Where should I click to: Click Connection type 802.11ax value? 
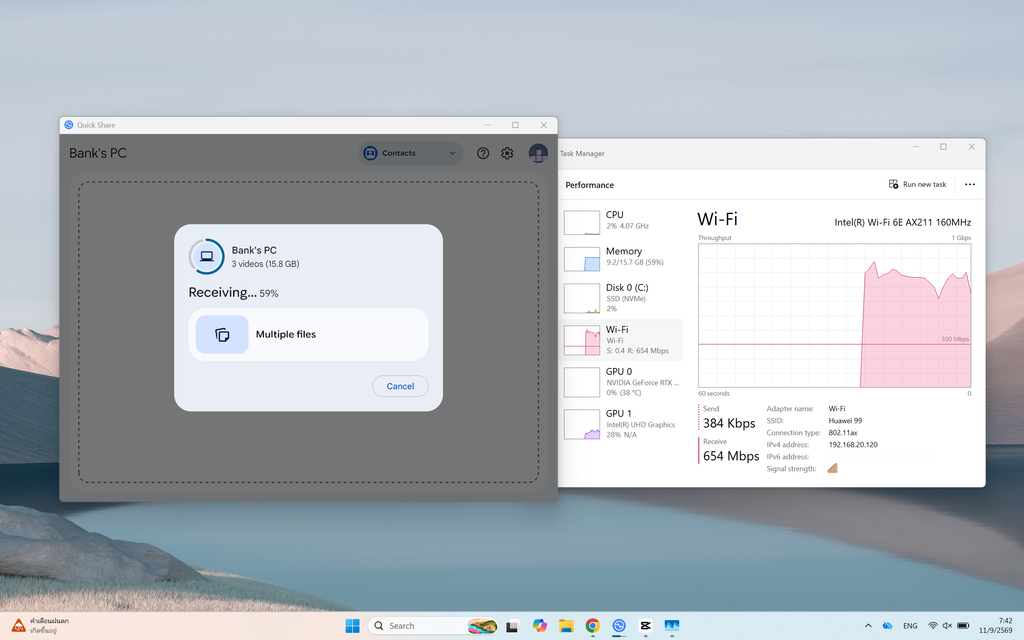pos(842,432)
